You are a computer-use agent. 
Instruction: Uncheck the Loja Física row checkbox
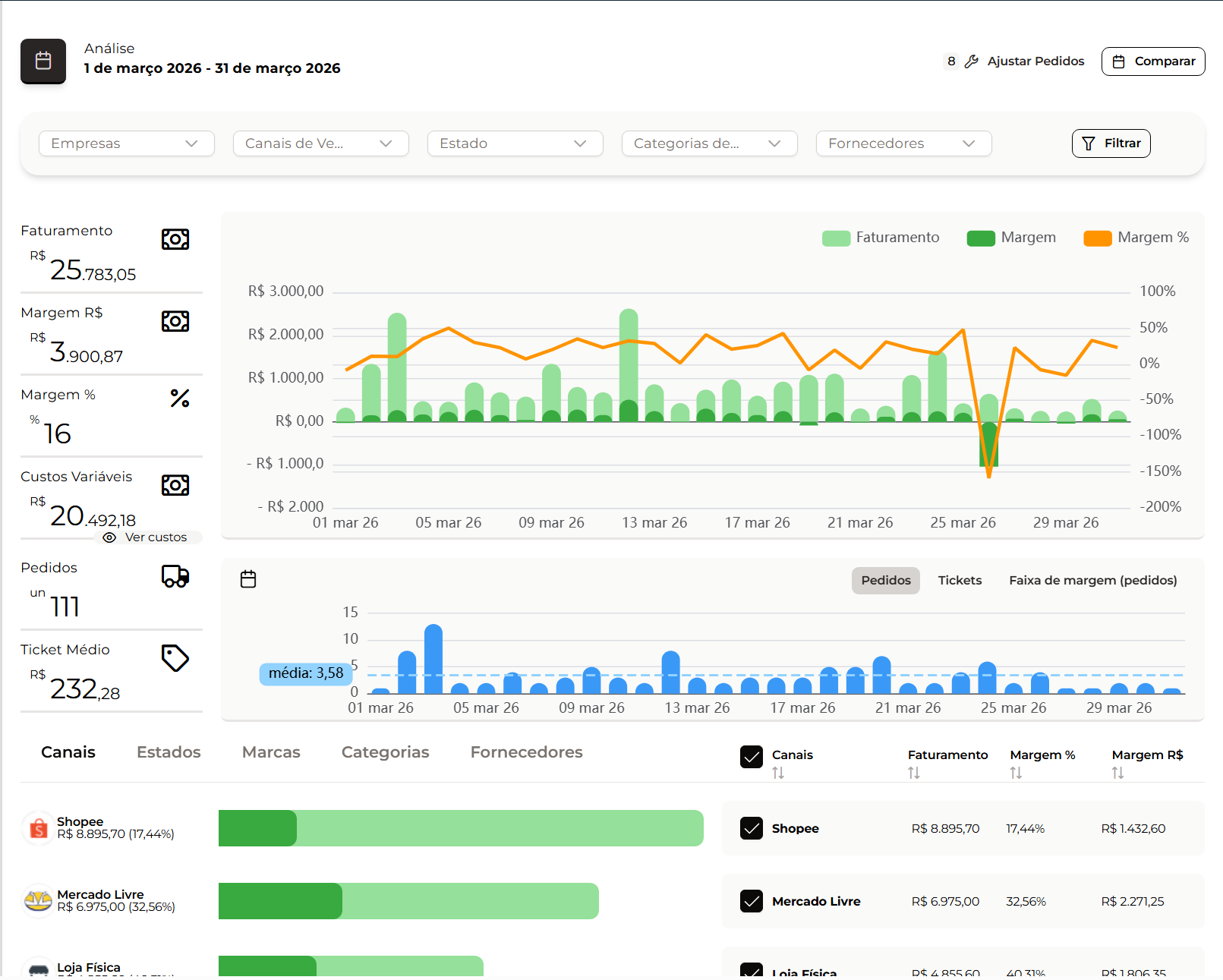point(752,972)
